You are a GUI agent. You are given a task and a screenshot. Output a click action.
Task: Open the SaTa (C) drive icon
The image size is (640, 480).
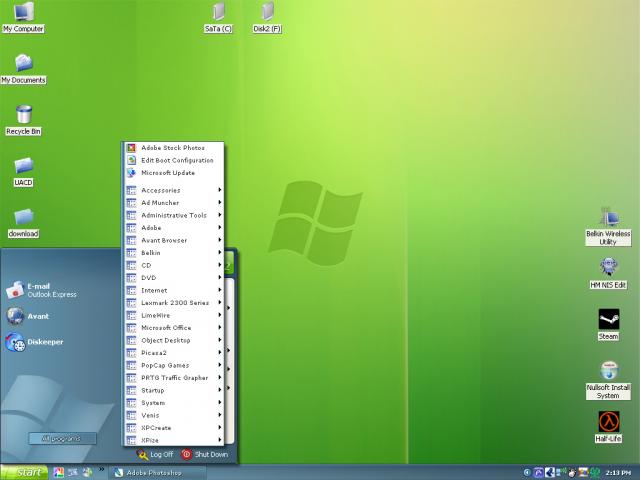pyautogui.click(x=218, y=17)
